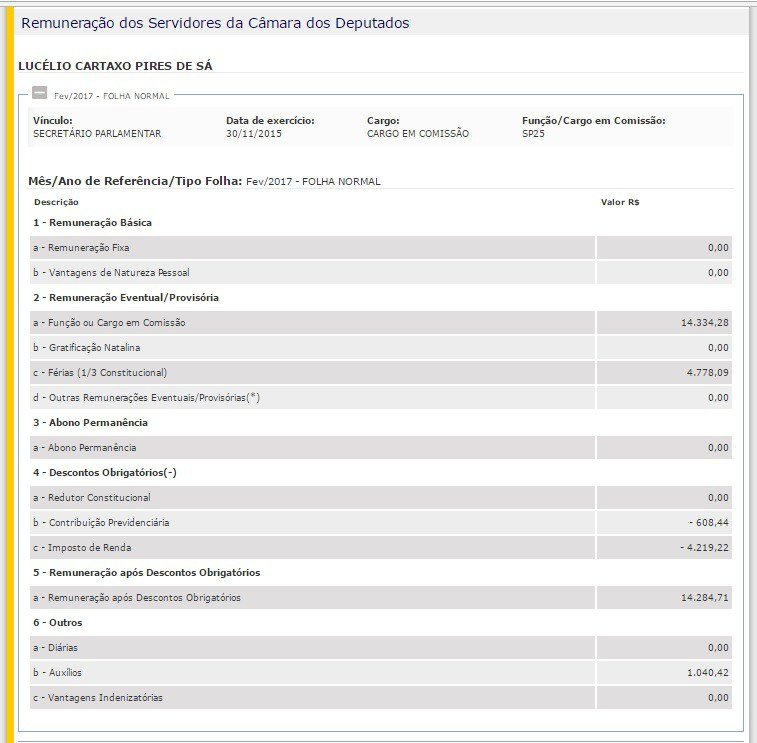Screen dimensions: 757x743
Task: Click the Imposto de Renda amount - 4.219,22
Action: tap(703, 548)
